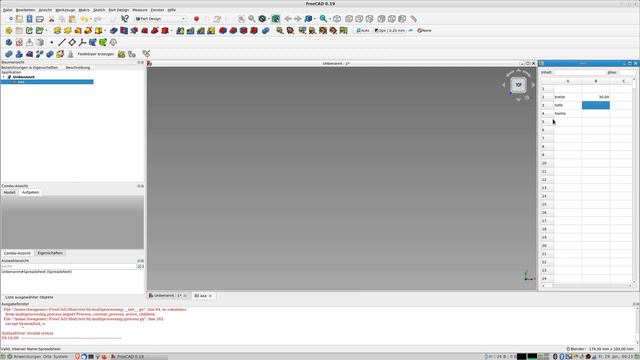Click the Alias field in spreadsheet

point(628,72)
